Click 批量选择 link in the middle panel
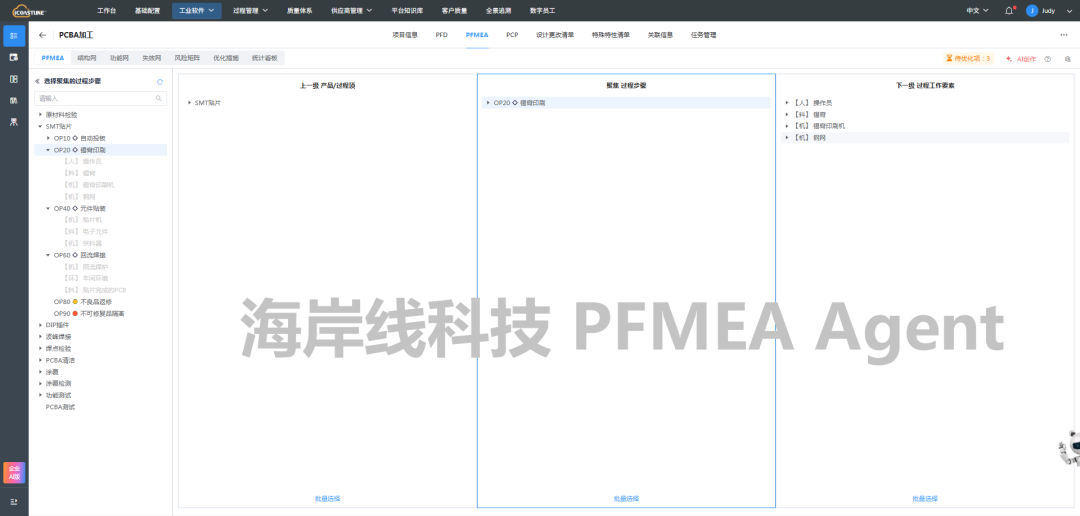 [626, 498]
